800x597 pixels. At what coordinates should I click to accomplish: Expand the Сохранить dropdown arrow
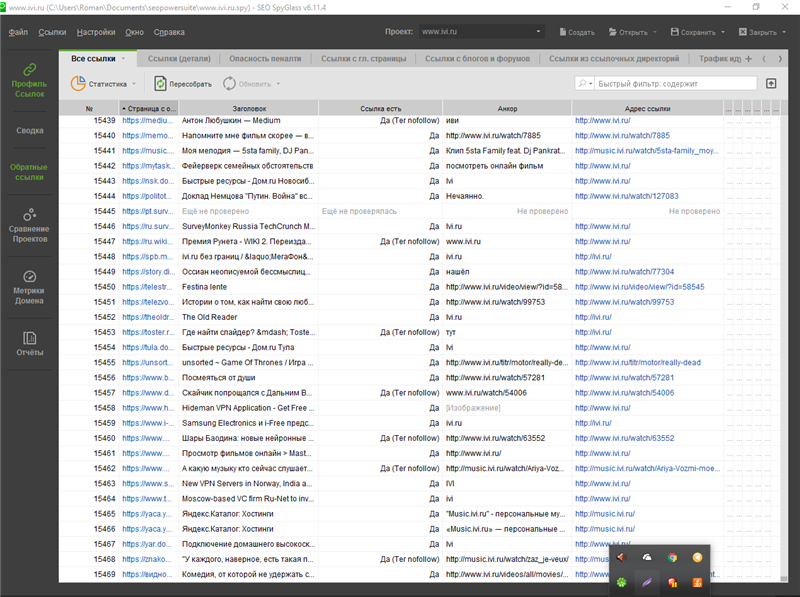point(722,32)
